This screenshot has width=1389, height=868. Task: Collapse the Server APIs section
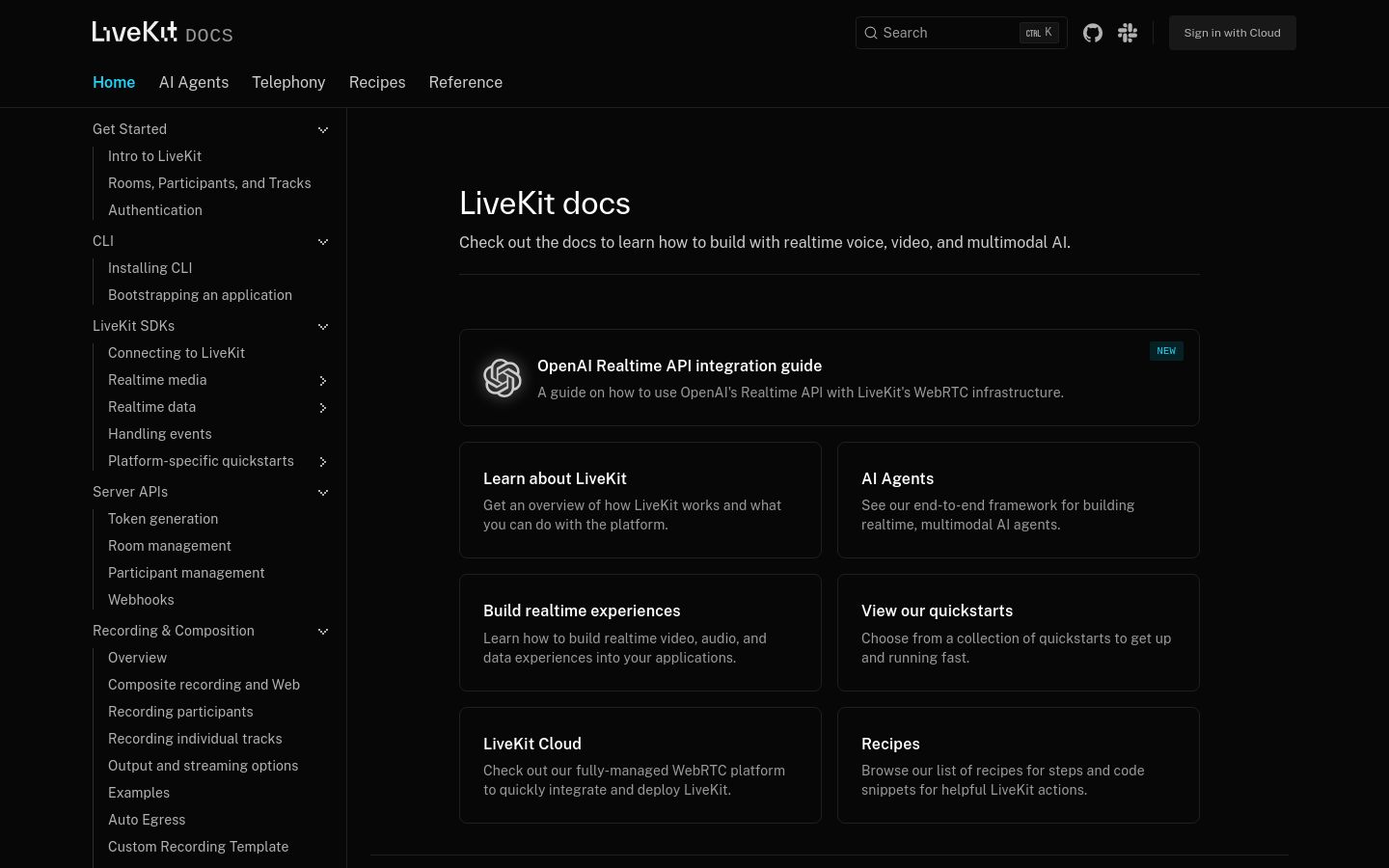tap(323, 493)
